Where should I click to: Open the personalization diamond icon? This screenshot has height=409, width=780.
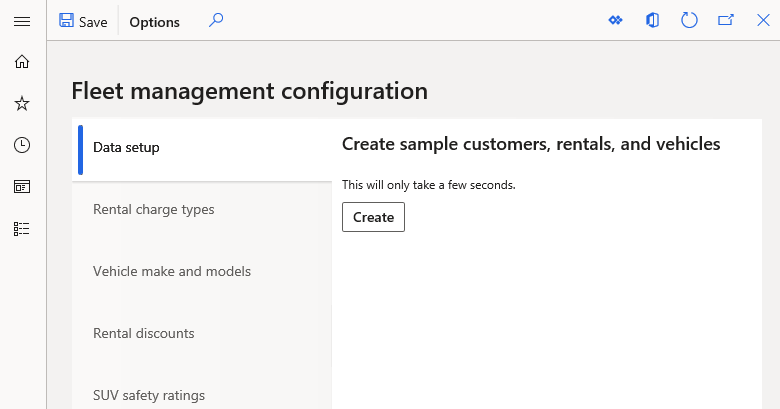[x=616, y=21]
